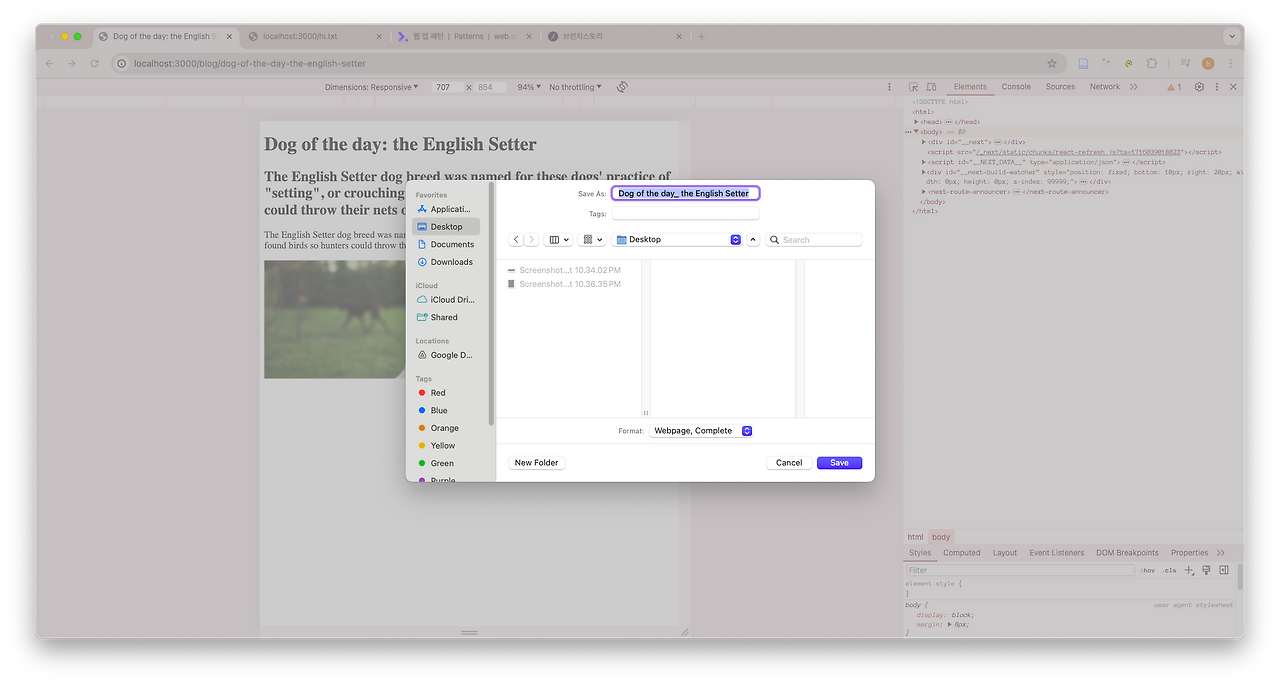
Task: Open the Dimensions: Responsive dropdown
Action: pyautogui.click(x=372, y=87)
